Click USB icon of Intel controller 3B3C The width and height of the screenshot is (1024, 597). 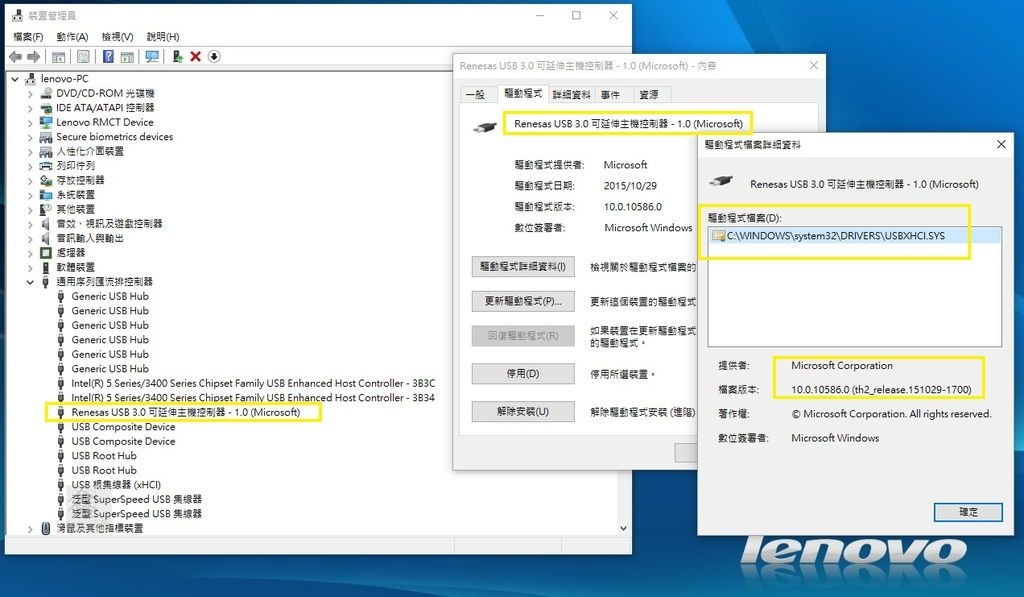pyautogui.click(x=61, y=383)
